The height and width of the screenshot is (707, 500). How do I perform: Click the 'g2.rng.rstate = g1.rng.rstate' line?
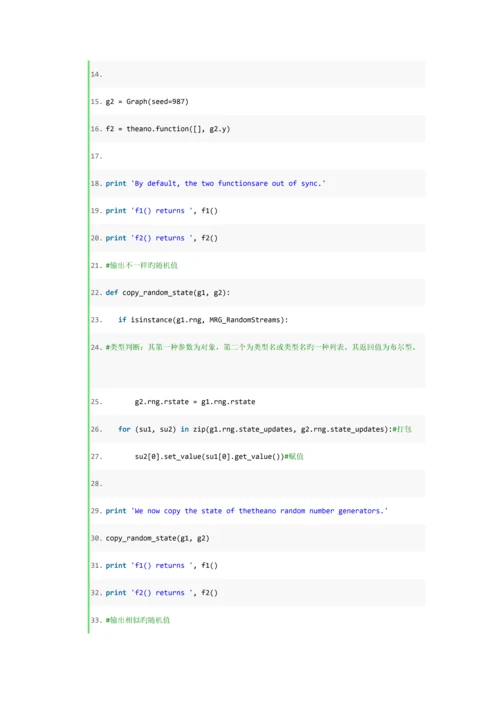click(x=195, y=402)
